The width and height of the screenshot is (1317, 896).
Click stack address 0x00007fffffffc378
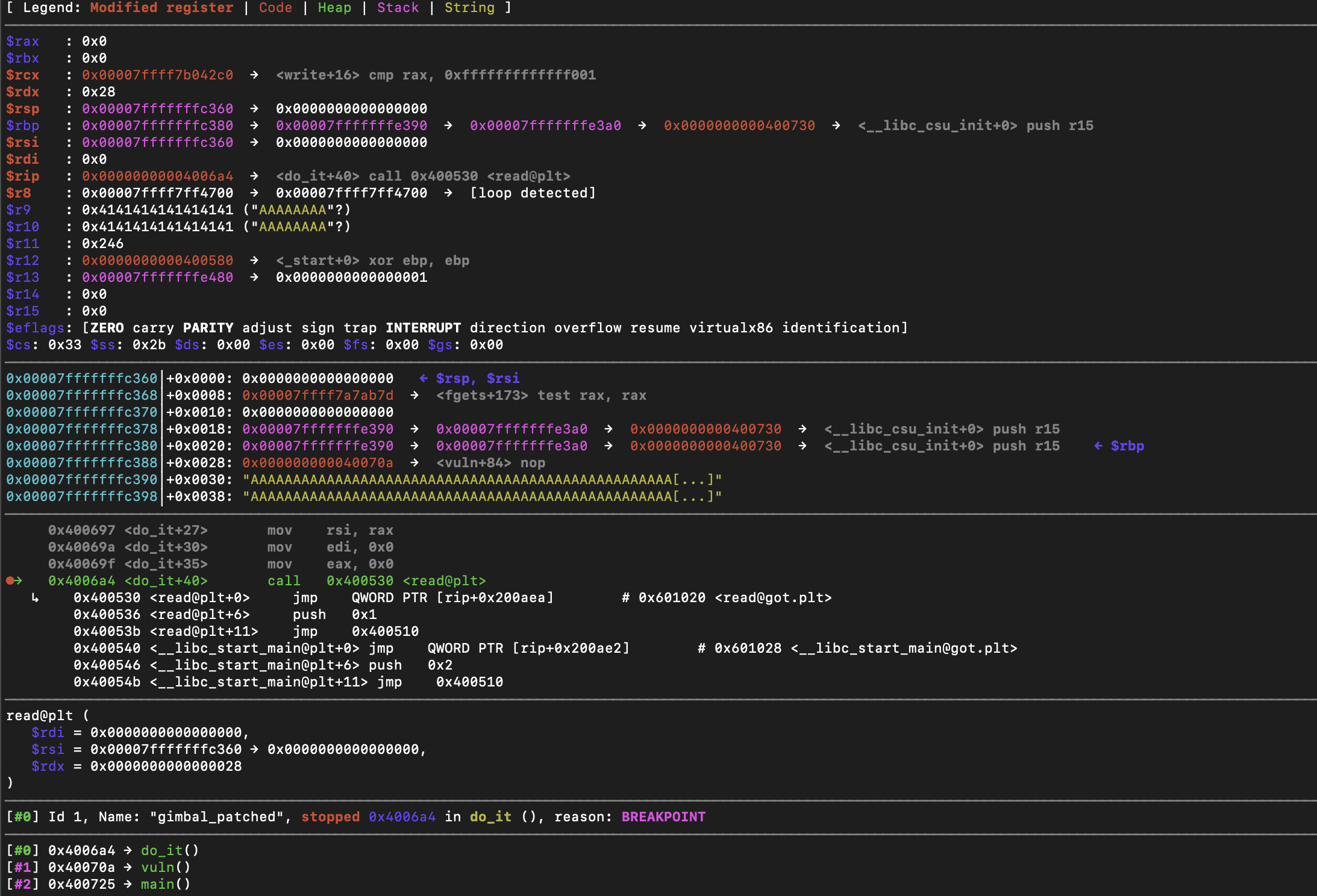(x=81, y=429)
